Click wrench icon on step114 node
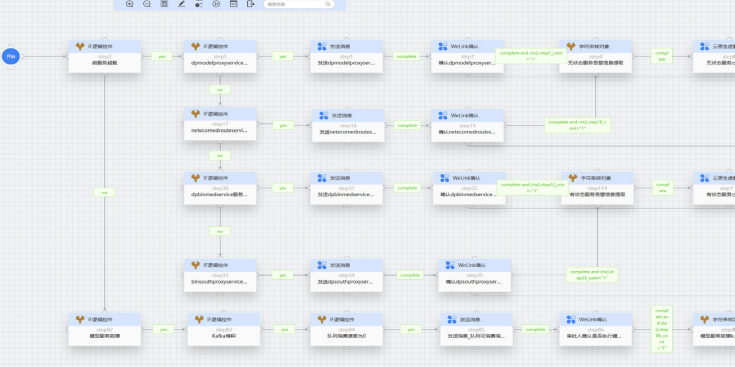The width and height of the screenshot is (735, 367). click(573, 178)
